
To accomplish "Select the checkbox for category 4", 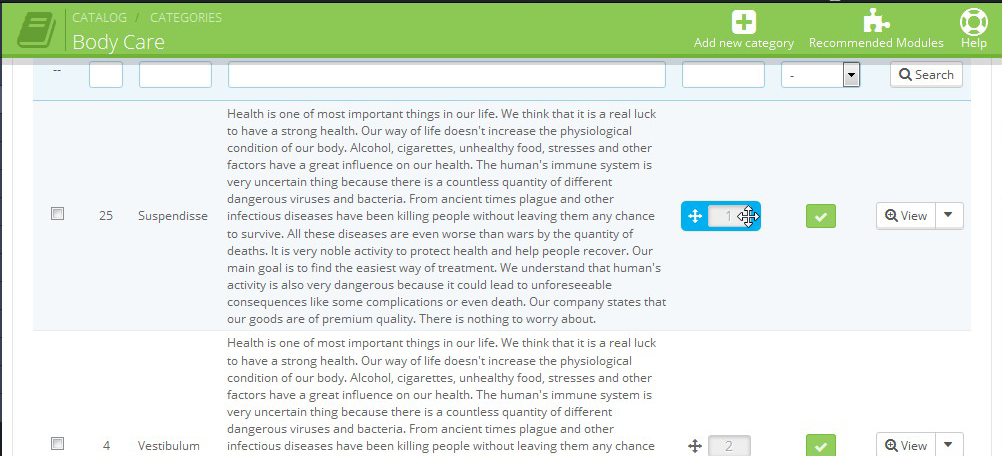I will point(58,443).
